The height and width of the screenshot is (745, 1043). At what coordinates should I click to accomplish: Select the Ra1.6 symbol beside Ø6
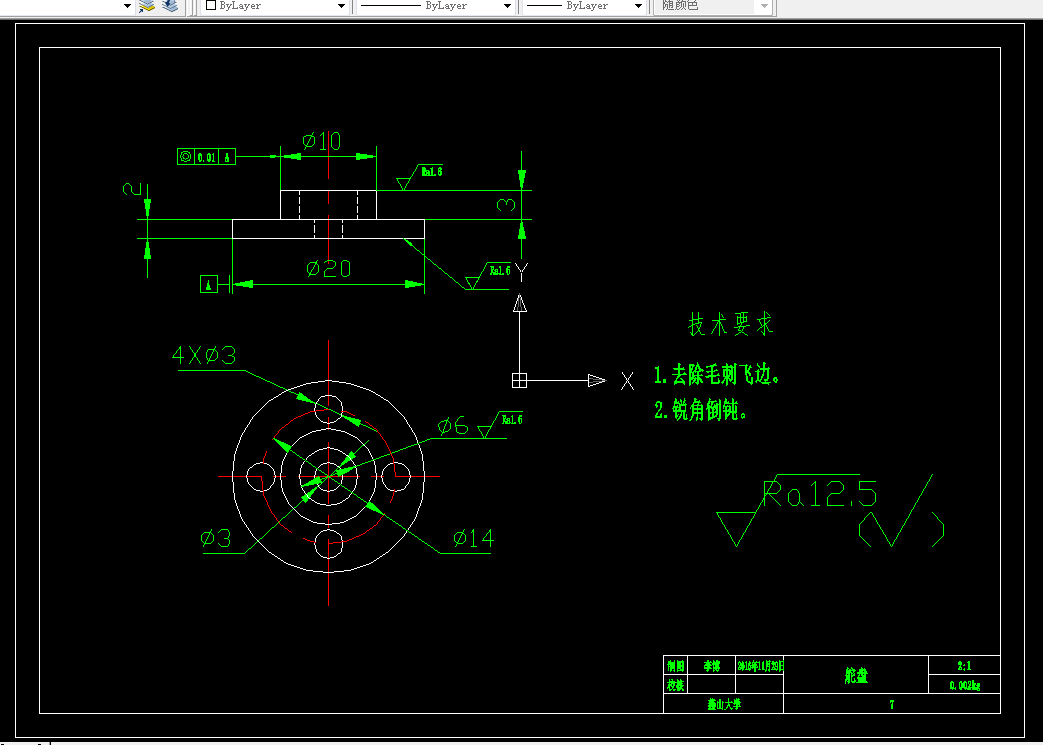pos(501,424)
